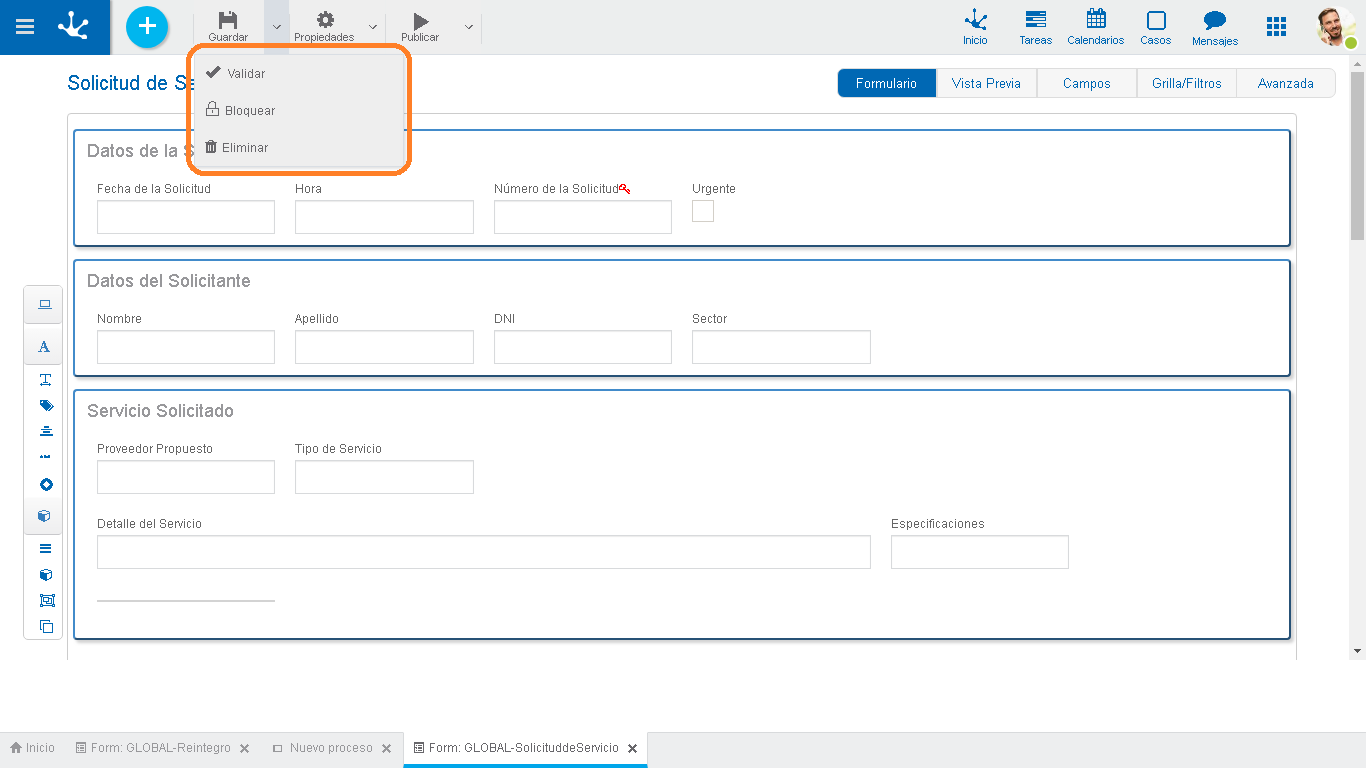
Task: Open Casos from top bar
Action: point(1155,27)
